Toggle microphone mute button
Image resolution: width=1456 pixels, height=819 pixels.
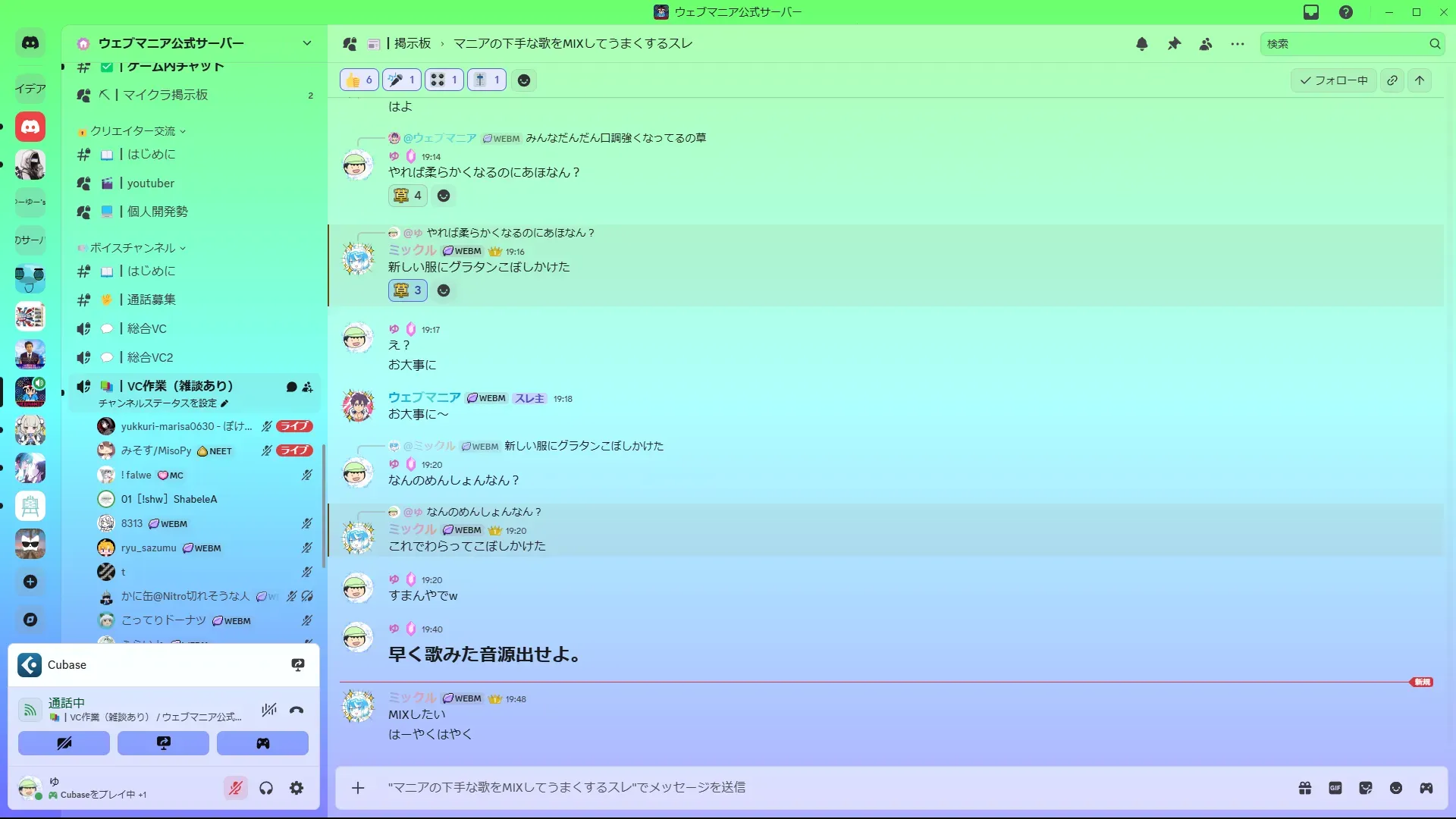236,789
